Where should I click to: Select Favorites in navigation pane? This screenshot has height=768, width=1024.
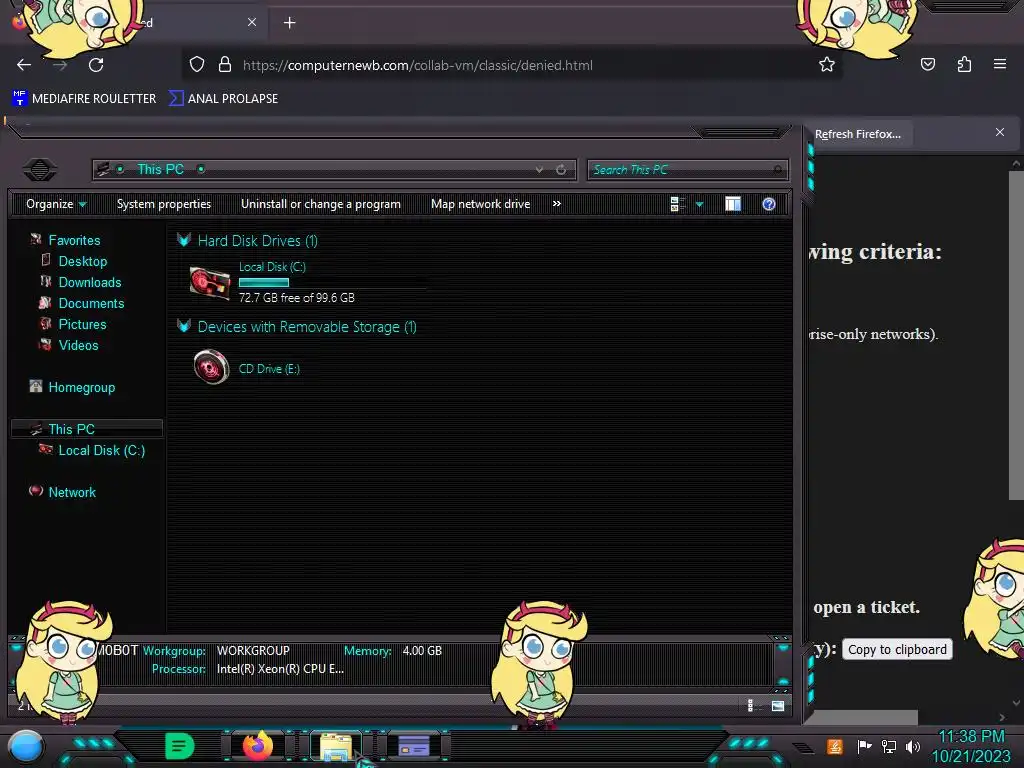pyautogui.click(x=74, y=240)
